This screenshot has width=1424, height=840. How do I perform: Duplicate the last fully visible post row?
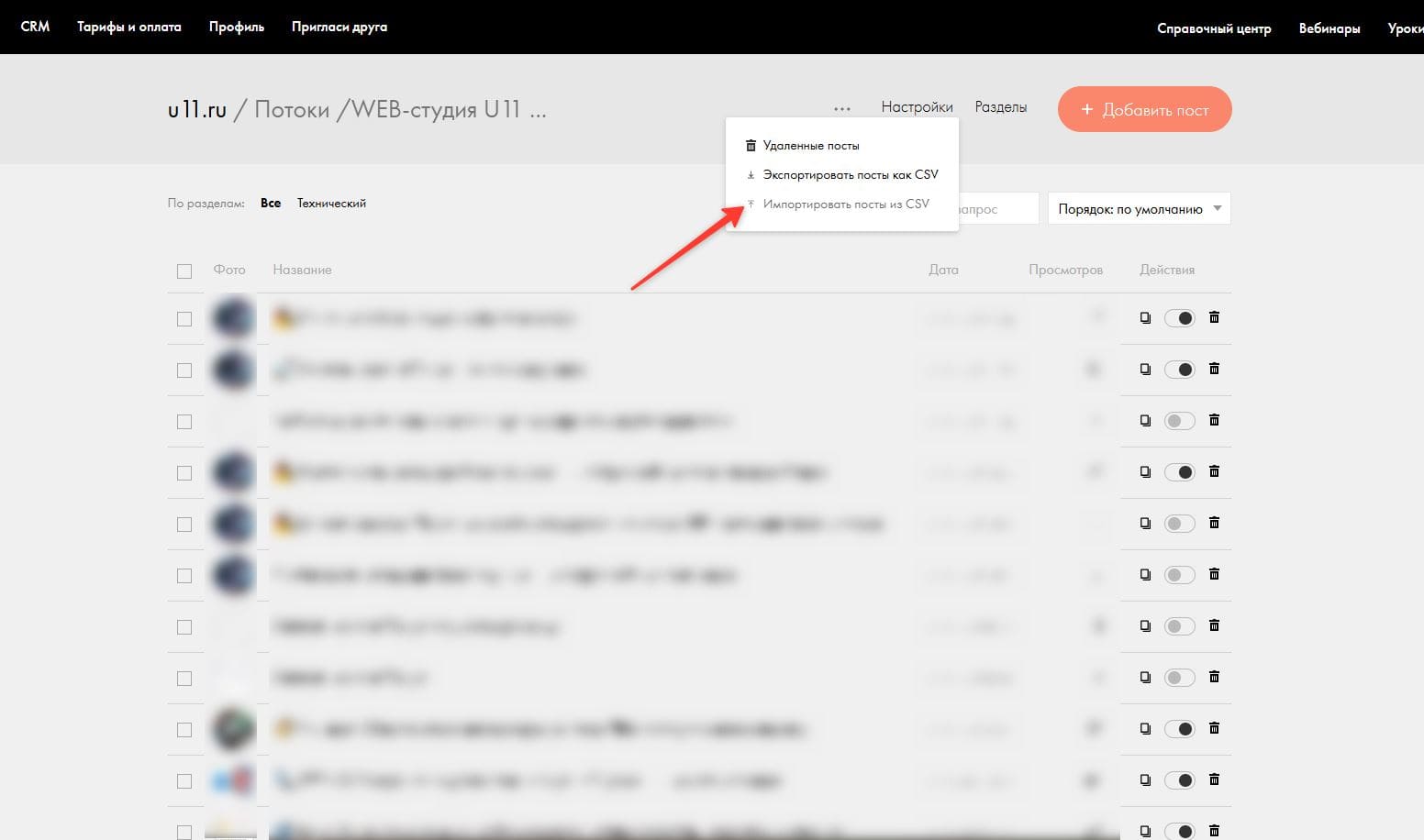[x=1145, y=779]
